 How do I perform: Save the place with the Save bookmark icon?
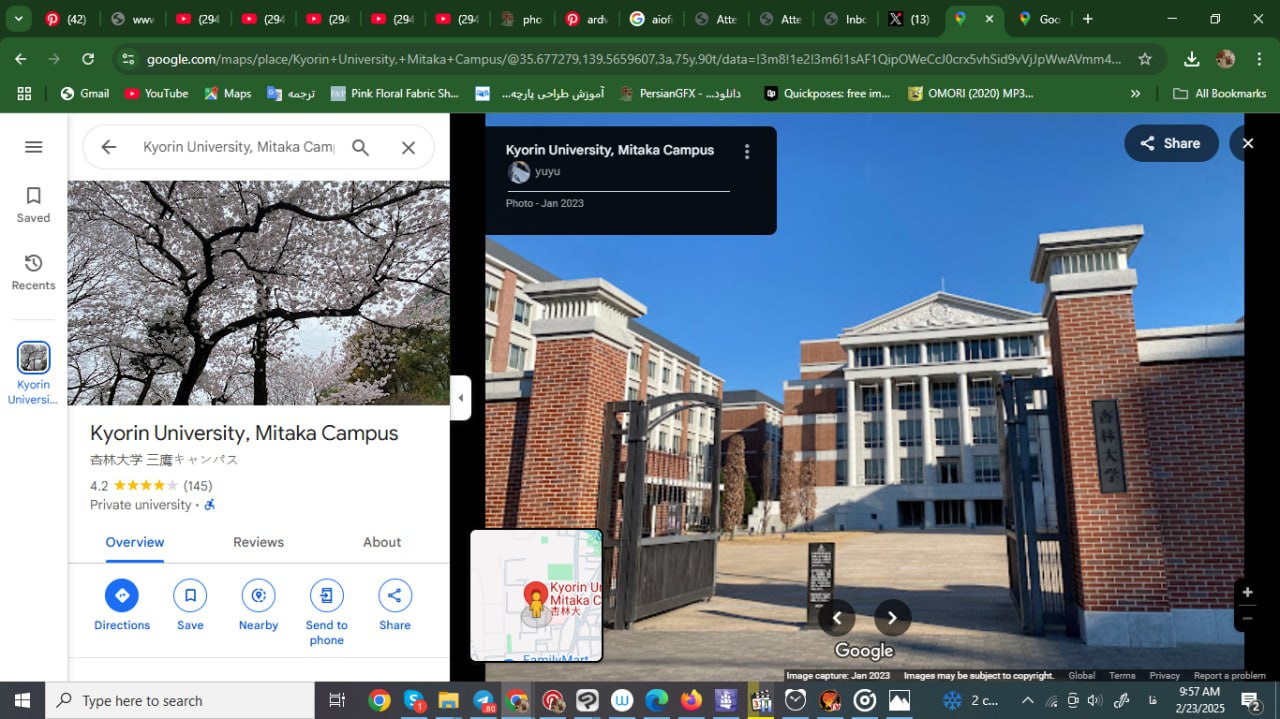click(x=190, y=596)
